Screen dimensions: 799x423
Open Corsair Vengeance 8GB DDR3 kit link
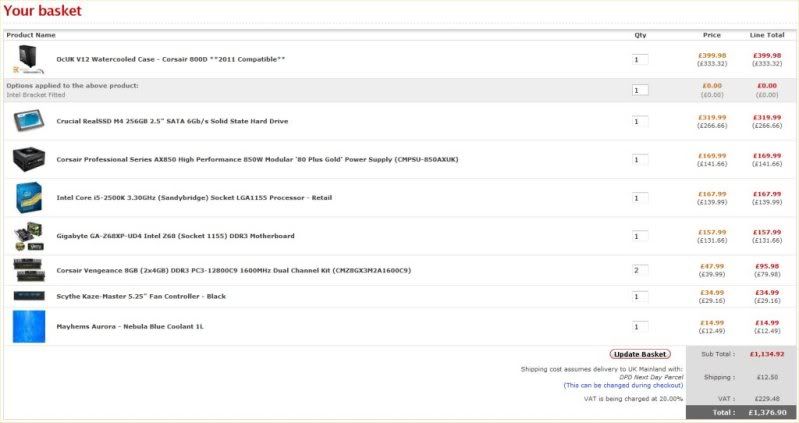coord(233,271)
